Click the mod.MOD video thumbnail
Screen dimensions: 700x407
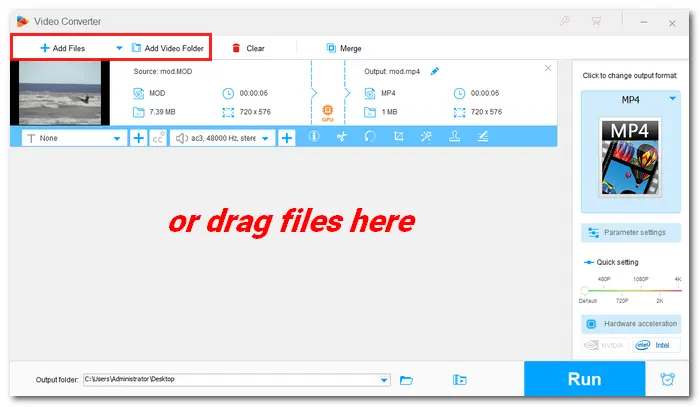click(60, 93)
